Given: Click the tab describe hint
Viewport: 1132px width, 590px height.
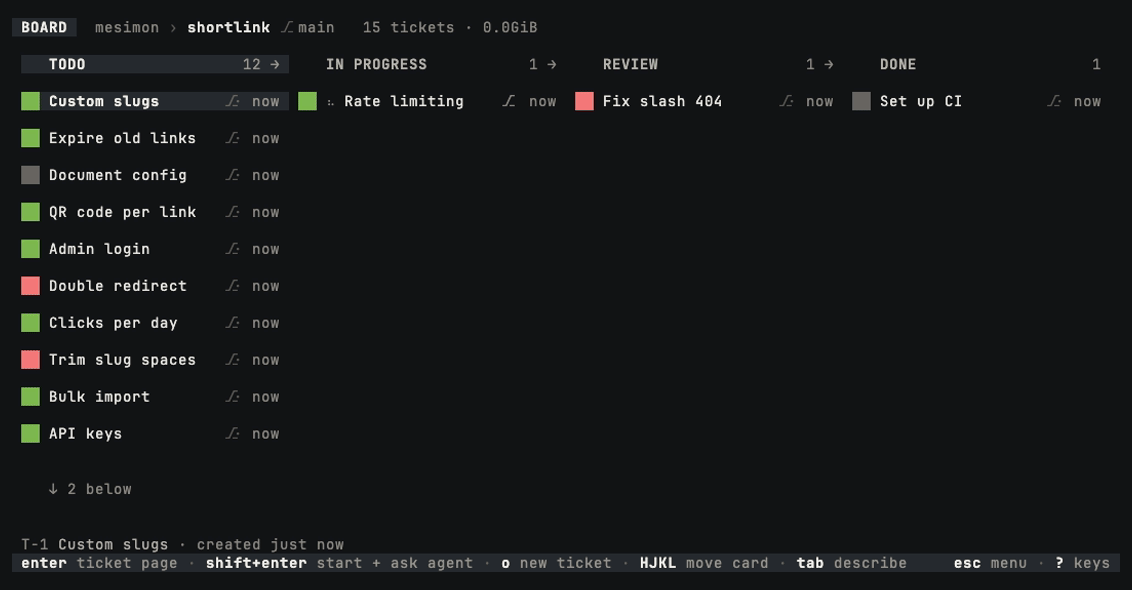Looking at the screenshot, I should point(852,563).
